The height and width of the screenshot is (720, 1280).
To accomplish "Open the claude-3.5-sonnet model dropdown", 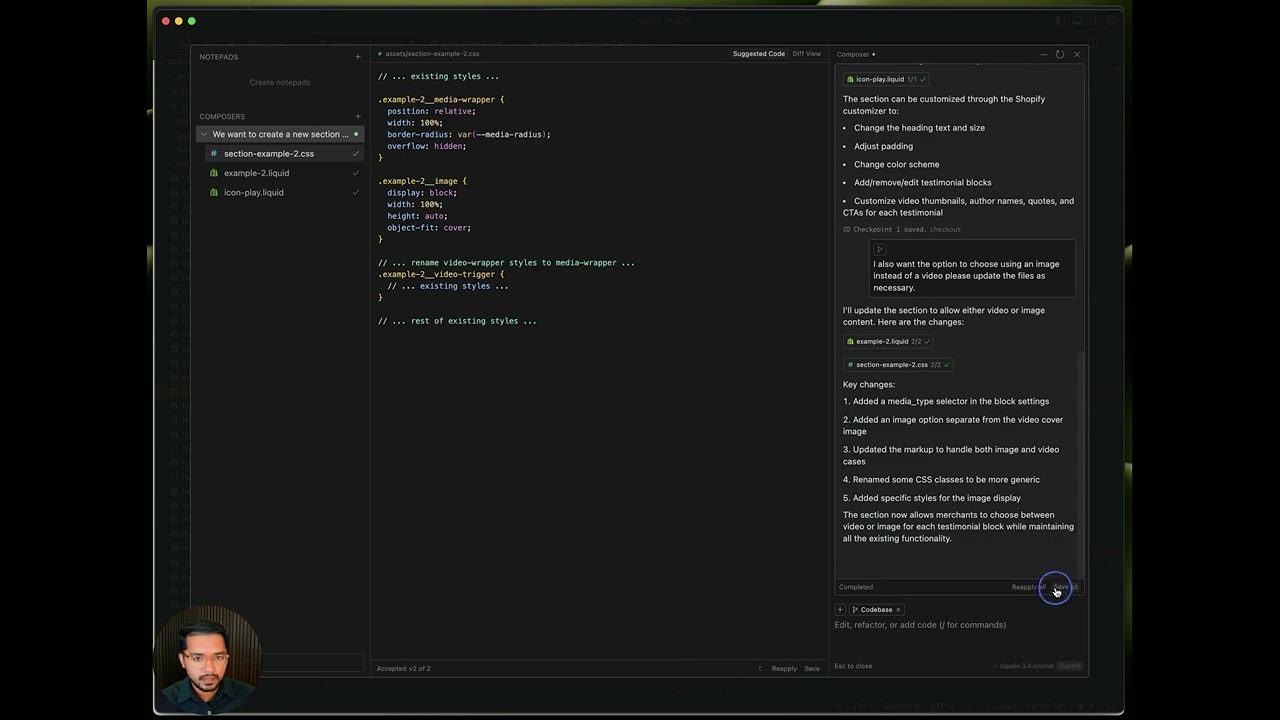I will coord(1026,666).
